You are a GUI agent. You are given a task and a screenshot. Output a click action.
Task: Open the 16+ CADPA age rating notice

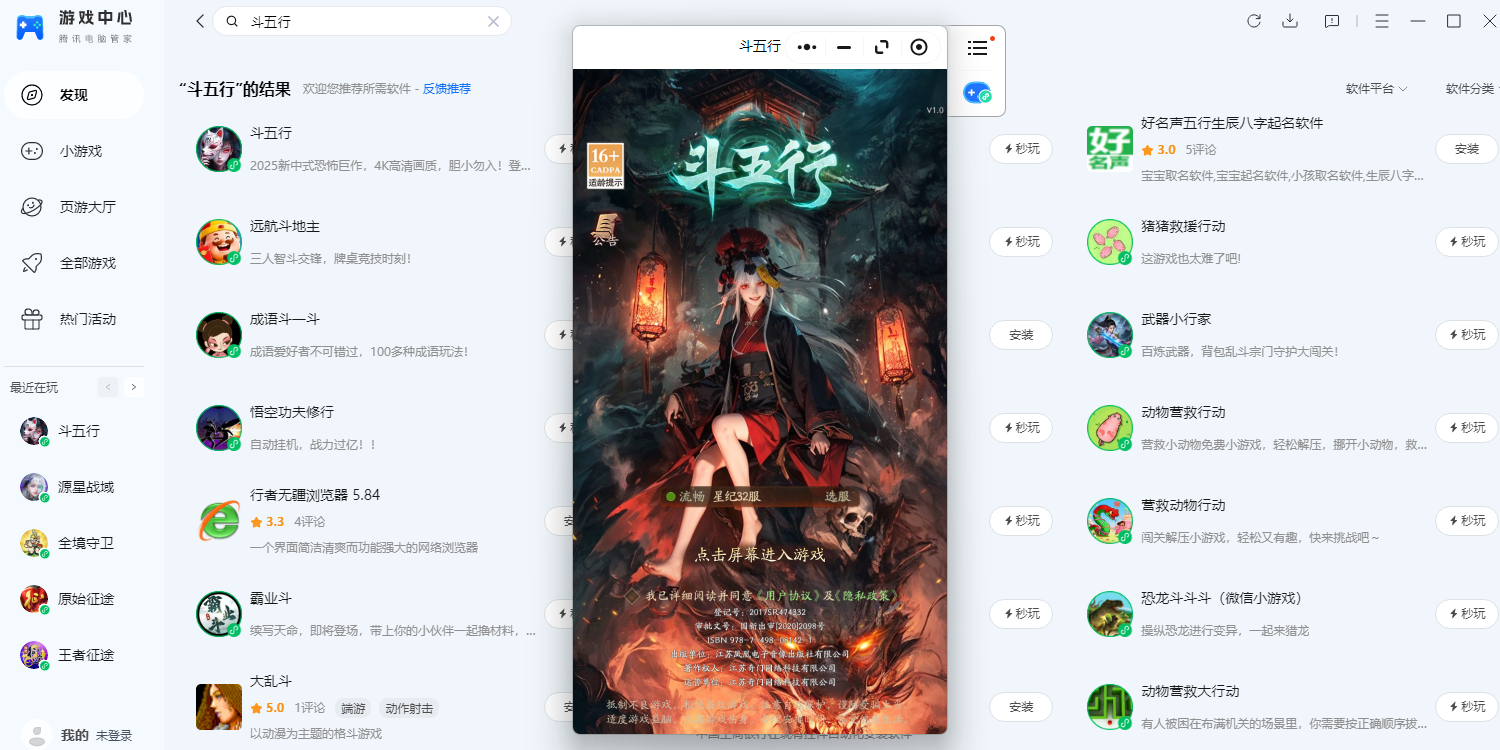606,166
